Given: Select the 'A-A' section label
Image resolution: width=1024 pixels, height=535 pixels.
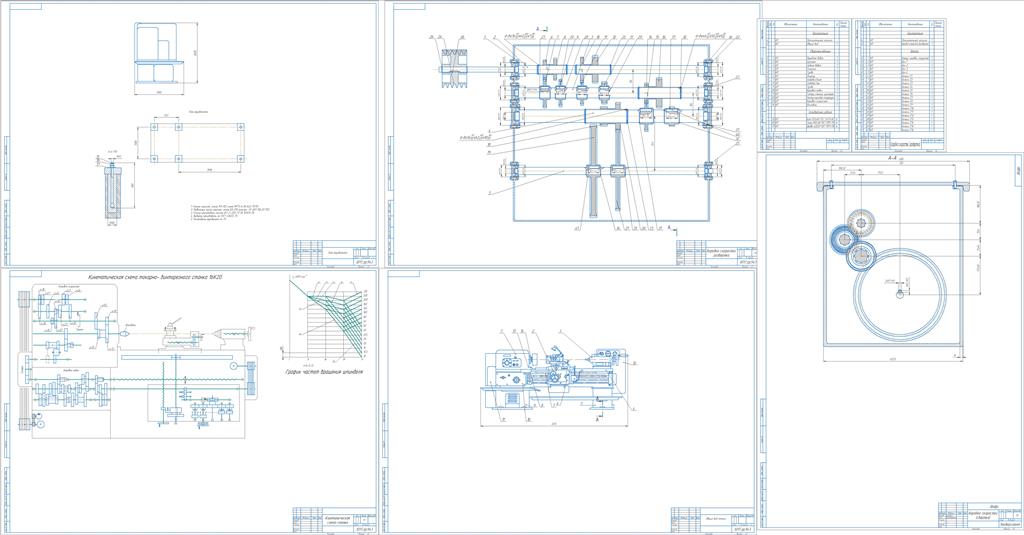Looking at the screenshot, I should coord(892,158).
